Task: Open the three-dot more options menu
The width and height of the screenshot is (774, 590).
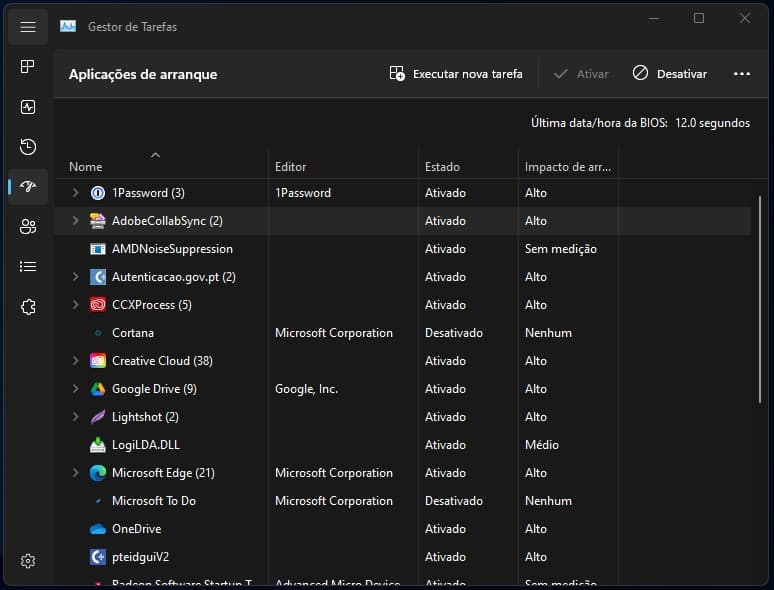Action: pos(742,74)
